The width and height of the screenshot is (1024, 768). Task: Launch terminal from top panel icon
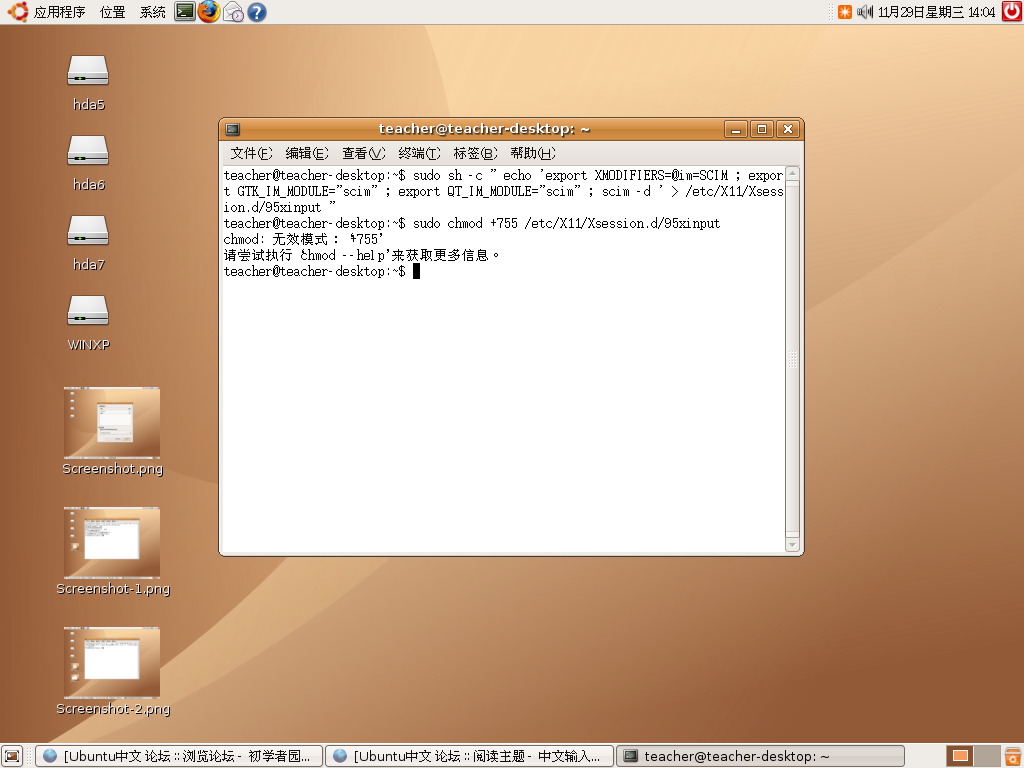tap(185, 12)
